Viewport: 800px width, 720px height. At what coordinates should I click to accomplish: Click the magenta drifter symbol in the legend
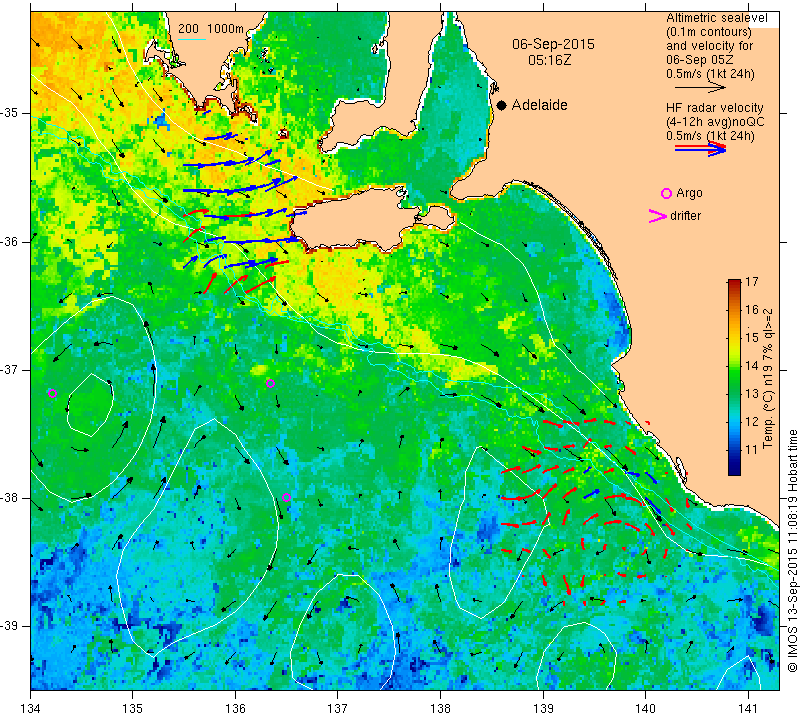[x=657, y=216]
